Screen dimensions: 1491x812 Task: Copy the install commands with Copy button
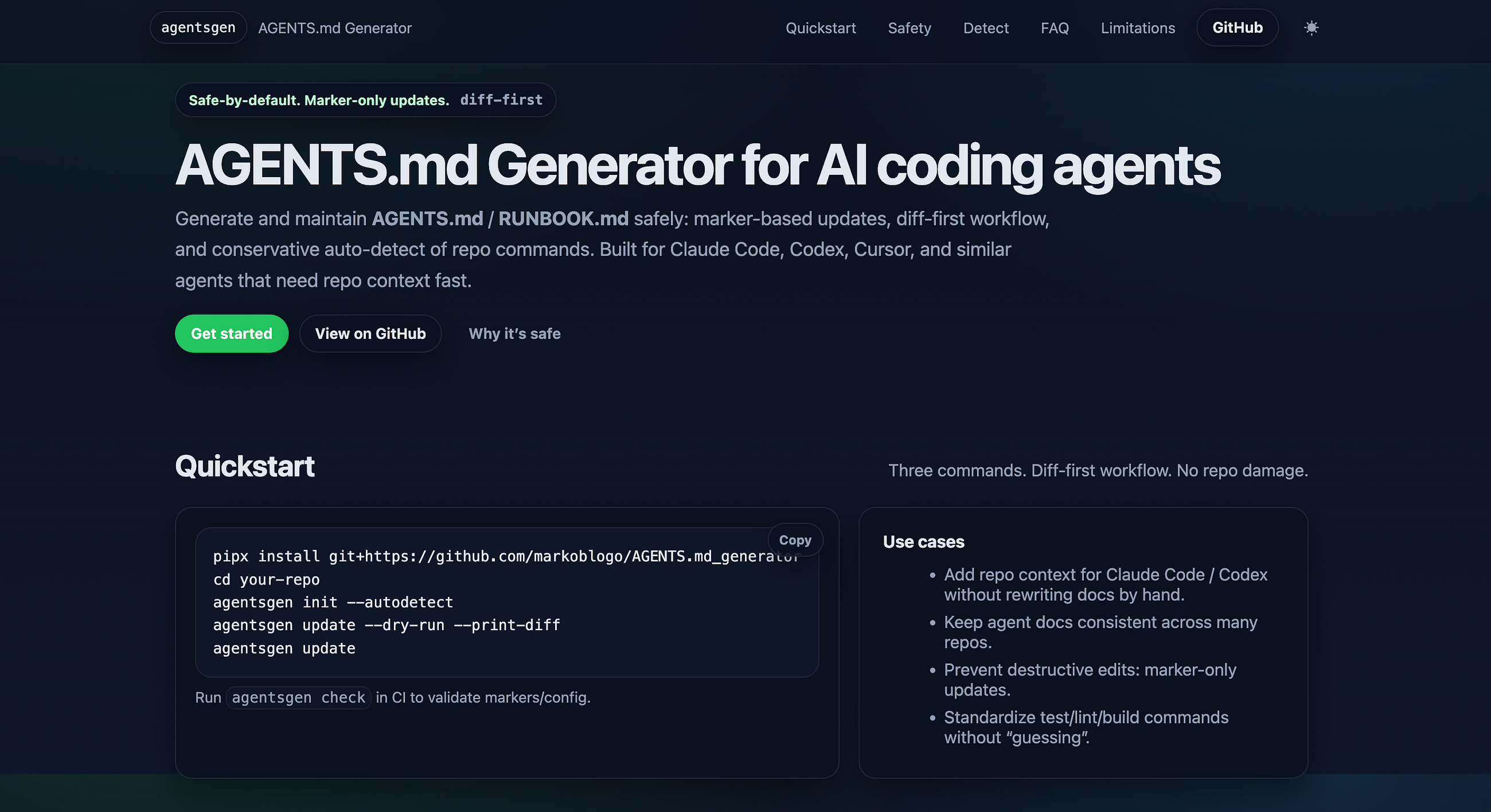point(795,540)
